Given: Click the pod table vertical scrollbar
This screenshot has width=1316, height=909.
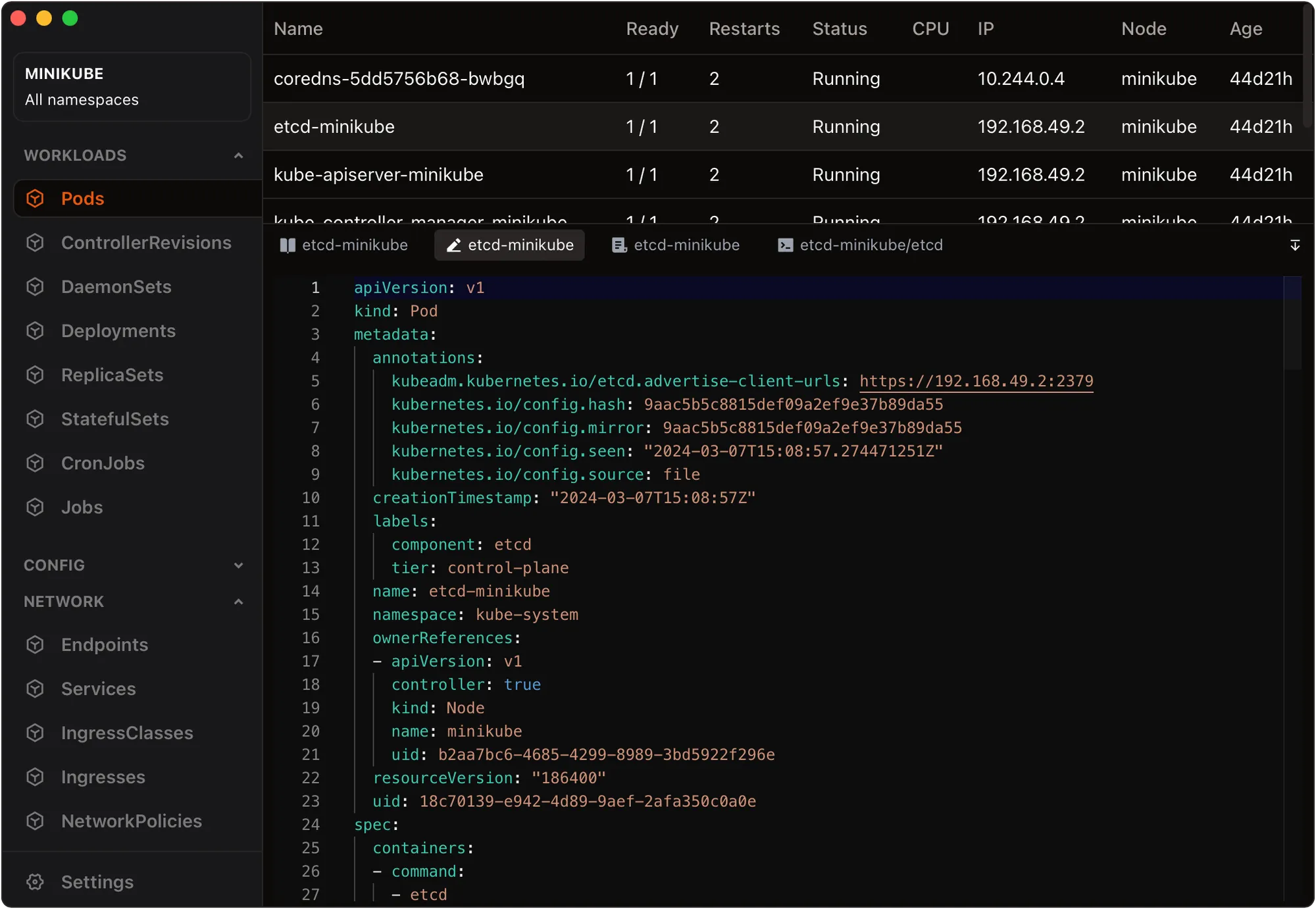Looking at the screenshot, I should pyautogui.click(x=1309, y=66).
